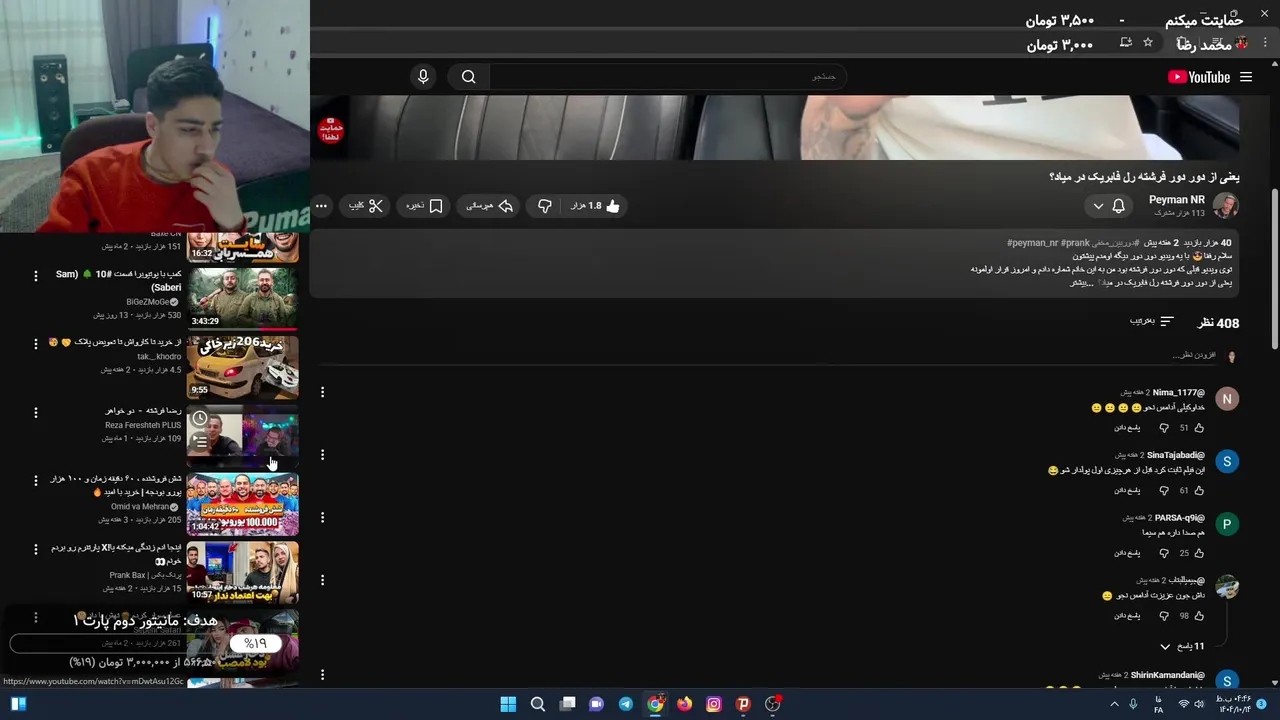Image resolution: width=1280 pixels, height=720 pixels.
Task: Click the magnifier search button
Action: click(x=469, y=77)
